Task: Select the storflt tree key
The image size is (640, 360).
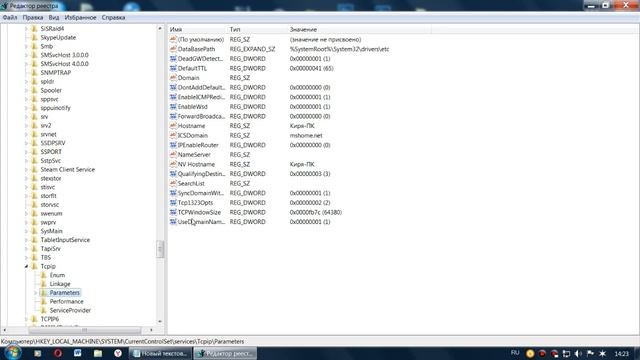Action: pyautogui.click(x=49, y=196)
